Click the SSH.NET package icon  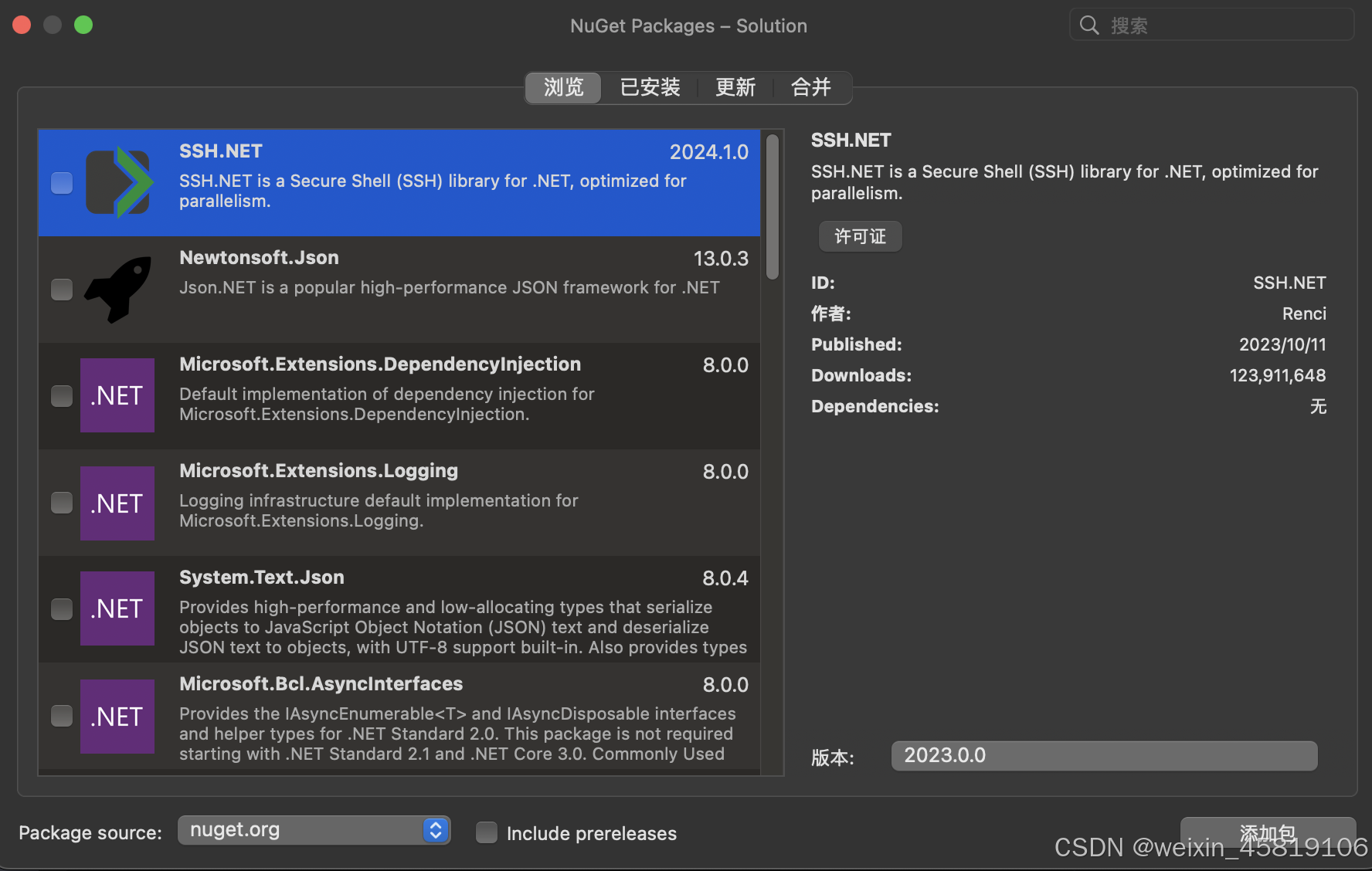pos(119,182)
